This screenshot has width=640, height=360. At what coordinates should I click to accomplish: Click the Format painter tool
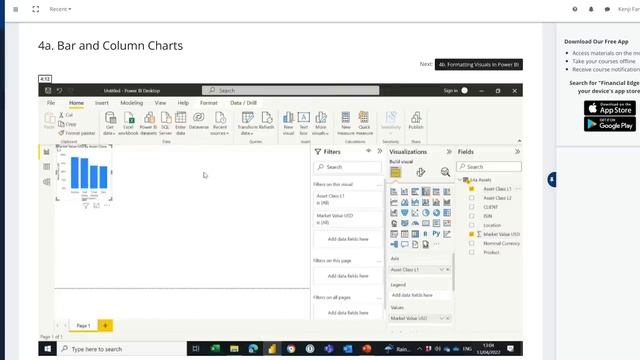coord(77,133)
